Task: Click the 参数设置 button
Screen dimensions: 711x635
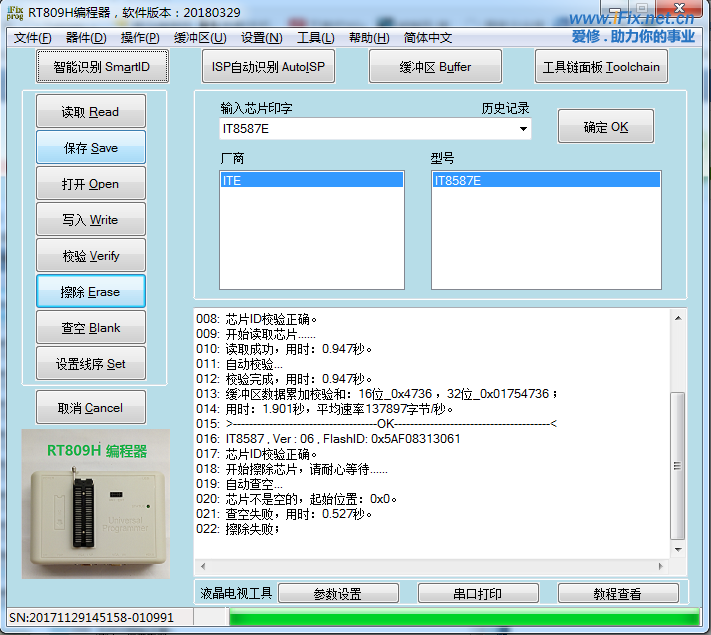Action: [x=338, y=593]
